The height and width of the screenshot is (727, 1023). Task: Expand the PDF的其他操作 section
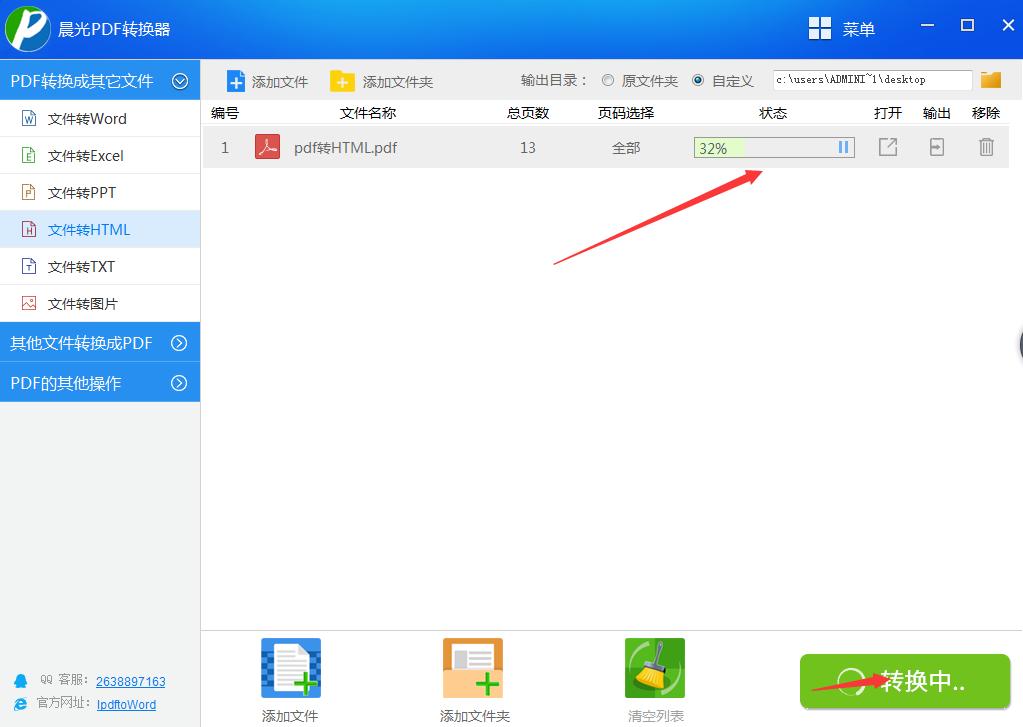(181, 381)
